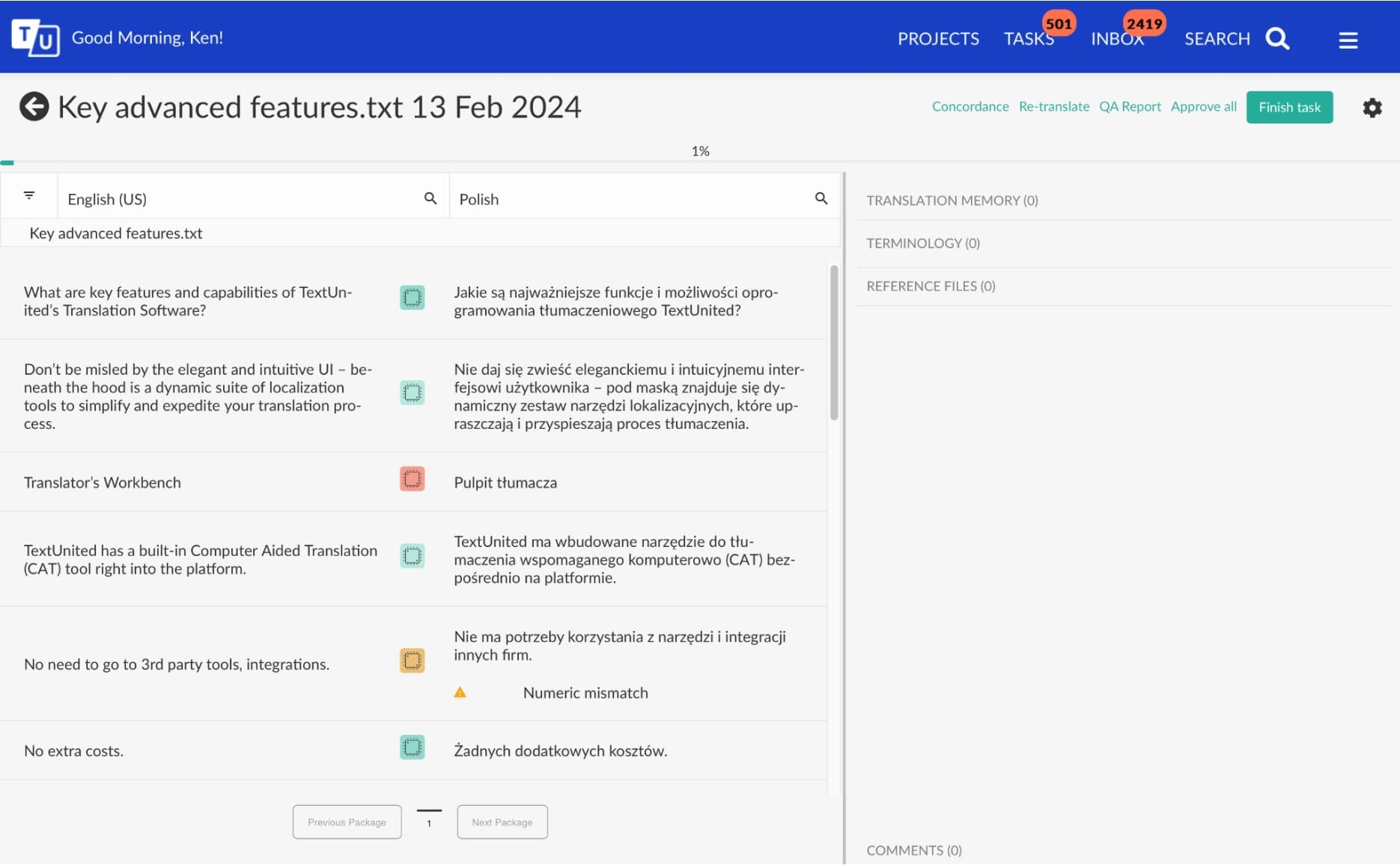Expand COMMENTS (0) panel
The height and width of the screenshot is (868, 1400).
[914, 850]
